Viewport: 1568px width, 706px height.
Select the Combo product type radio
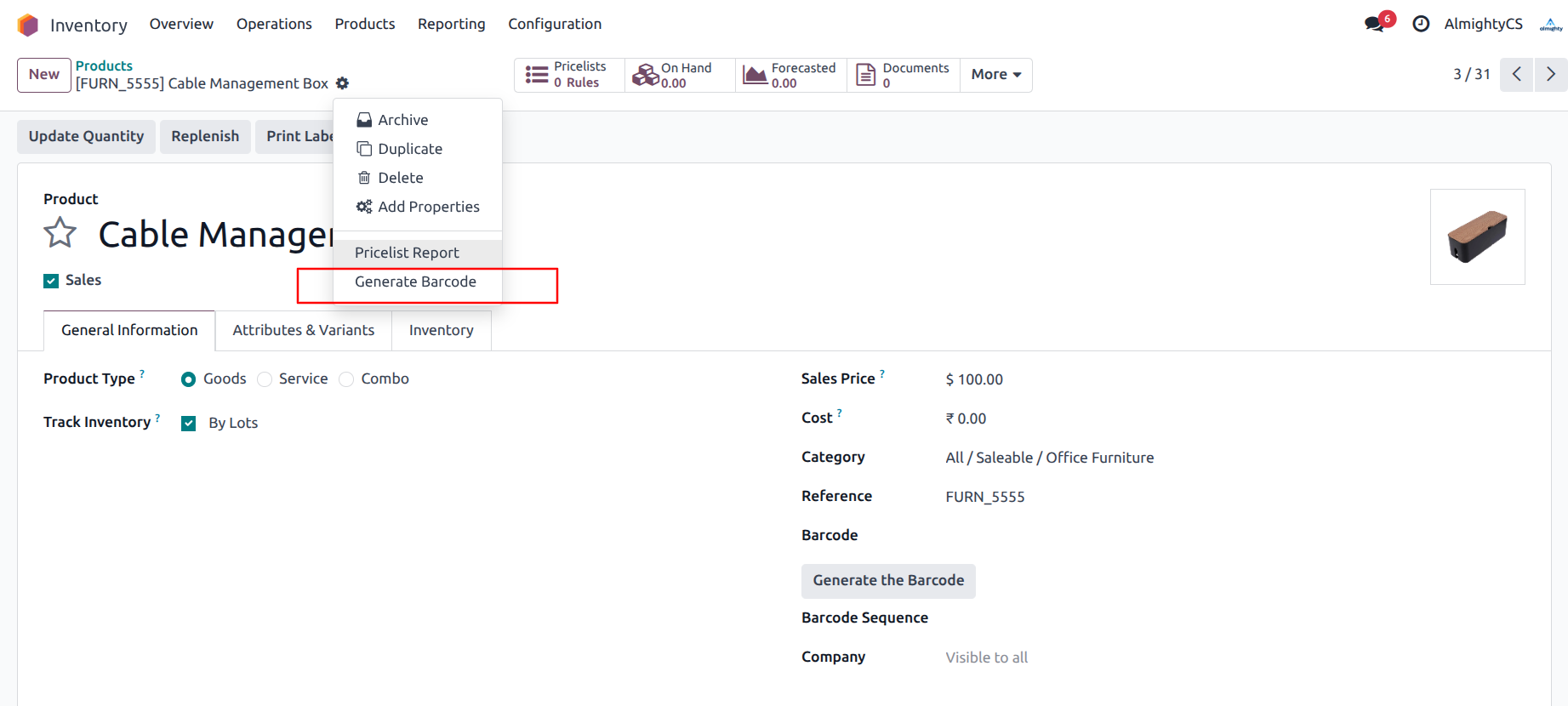coord(346,379)
